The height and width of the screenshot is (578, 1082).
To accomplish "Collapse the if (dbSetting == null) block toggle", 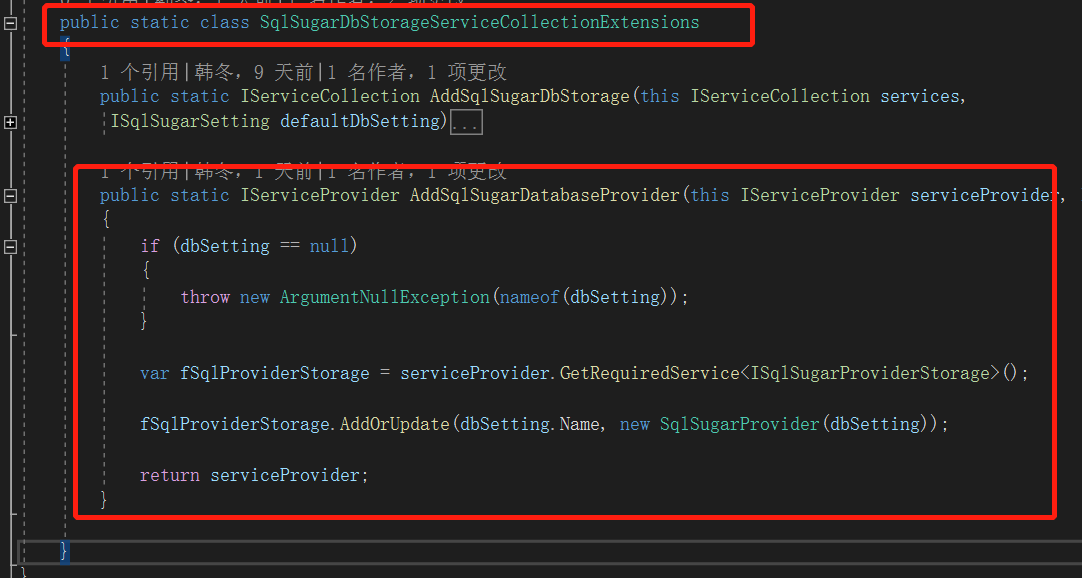I will pyautogui.click(x=10, y=246).
